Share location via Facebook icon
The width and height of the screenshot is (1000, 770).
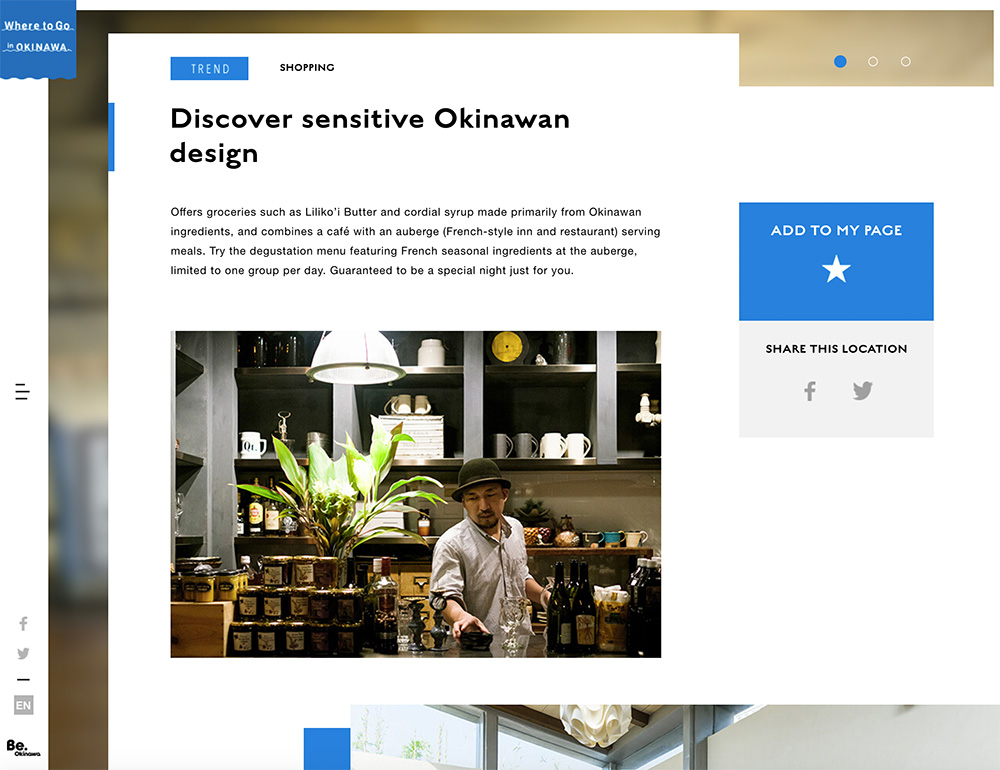tap(810, 391)
